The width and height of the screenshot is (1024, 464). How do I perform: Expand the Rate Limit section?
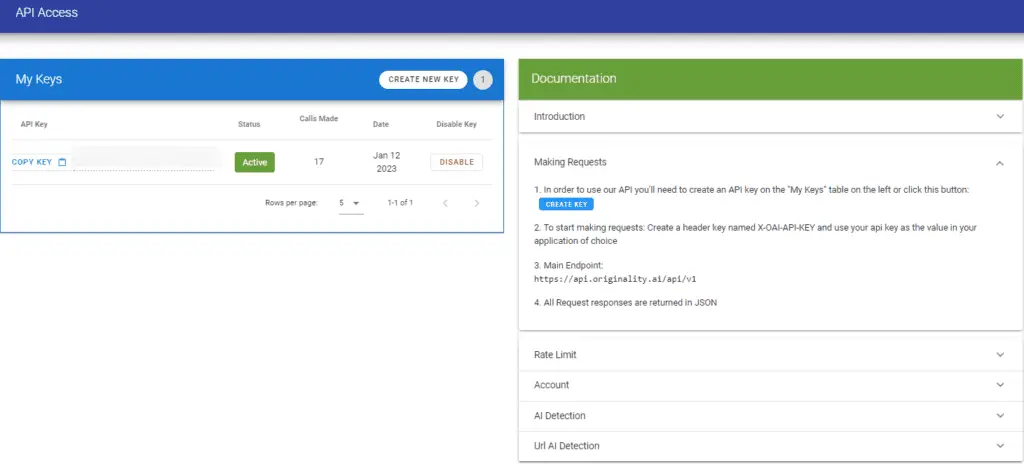pyautogui.click(x=771, y=355)
